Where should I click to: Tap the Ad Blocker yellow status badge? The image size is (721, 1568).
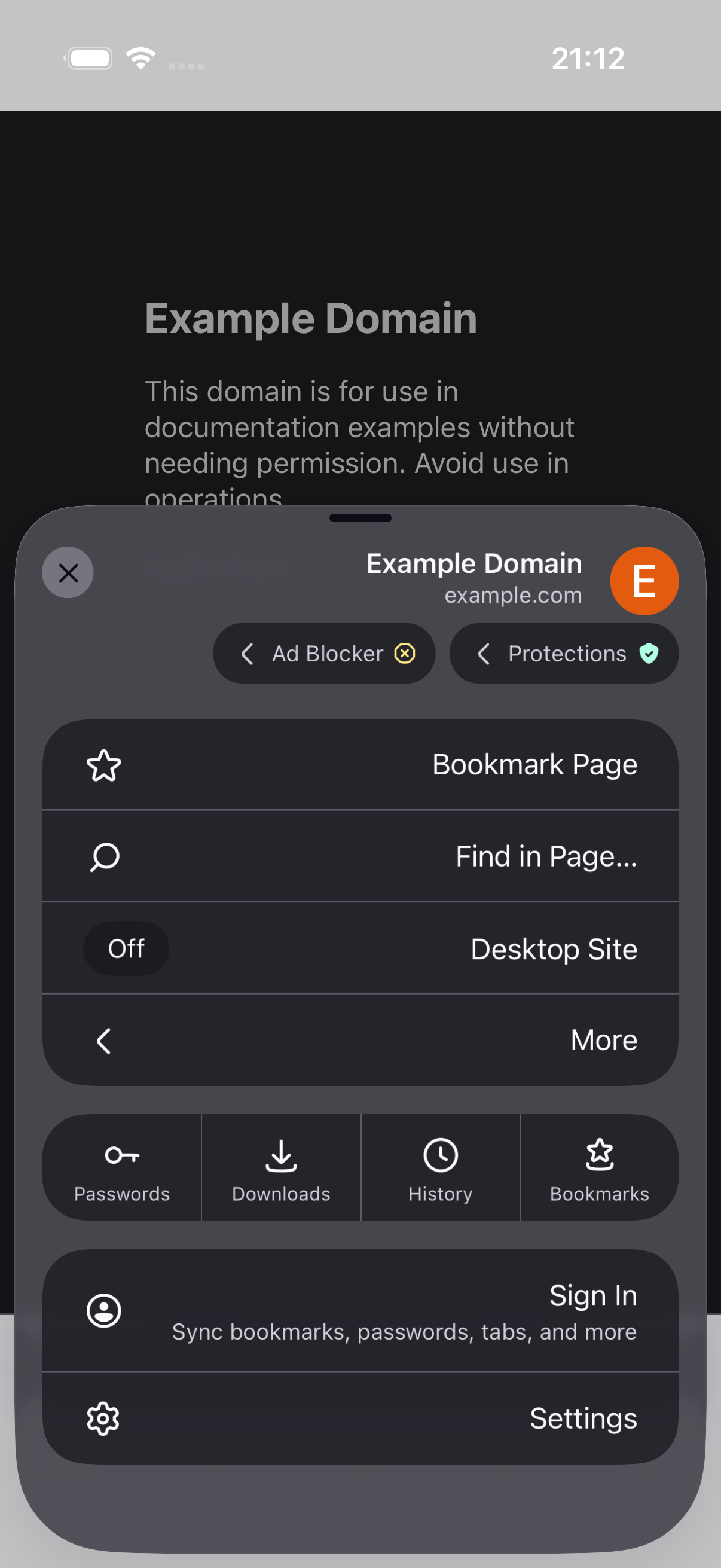click(x=405, y=653)
